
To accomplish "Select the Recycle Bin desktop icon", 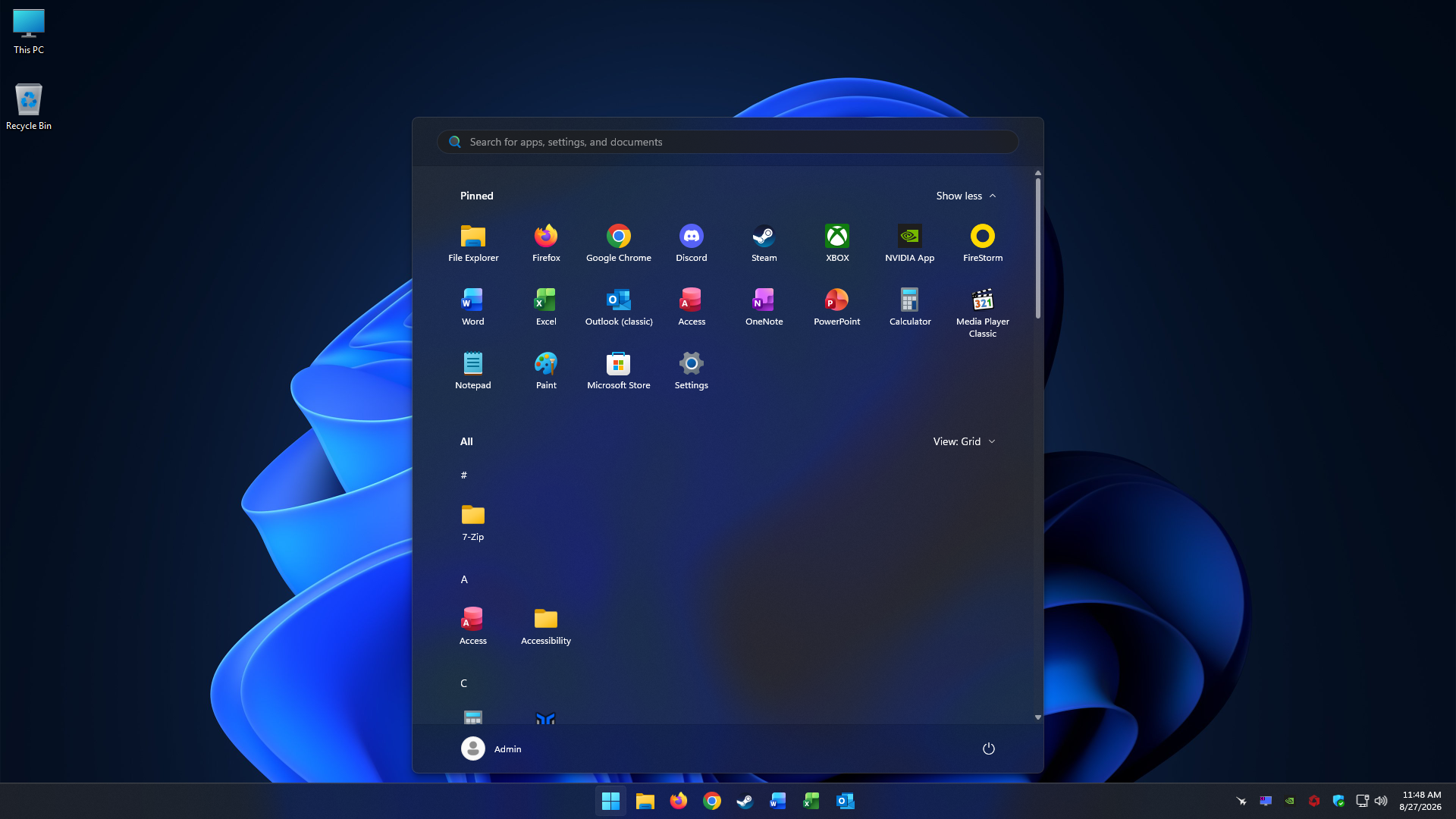I will tap(29, 107).
